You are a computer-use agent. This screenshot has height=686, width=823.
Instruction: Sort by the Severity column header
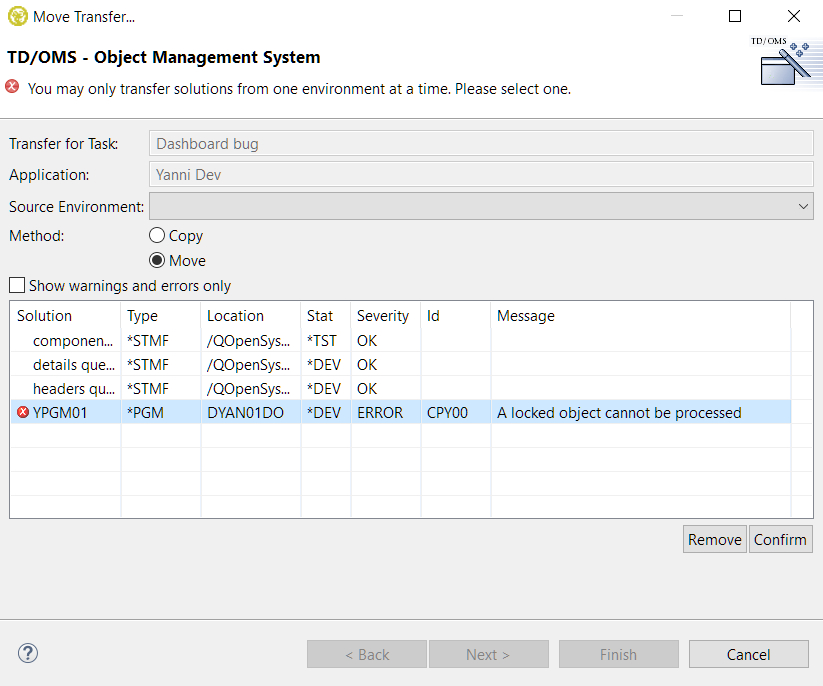[x=383, y=316]
